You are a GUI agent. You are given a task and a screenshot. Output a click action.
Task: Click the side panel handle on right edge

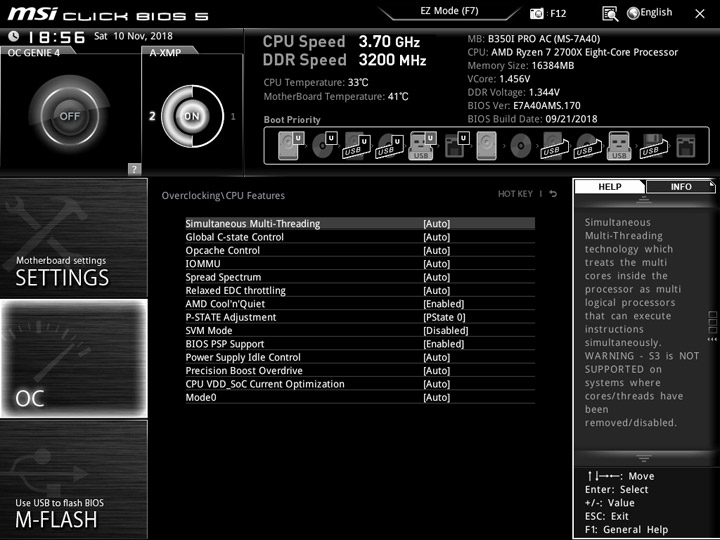coord(712,326)
